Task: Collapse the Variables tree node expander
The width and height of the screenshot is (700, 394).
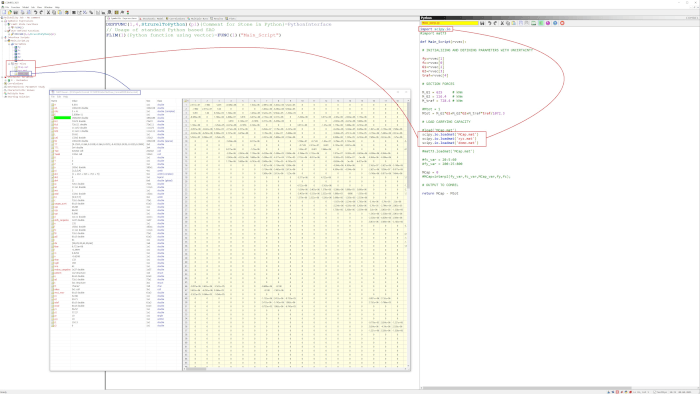Action: tap(9, 44)
